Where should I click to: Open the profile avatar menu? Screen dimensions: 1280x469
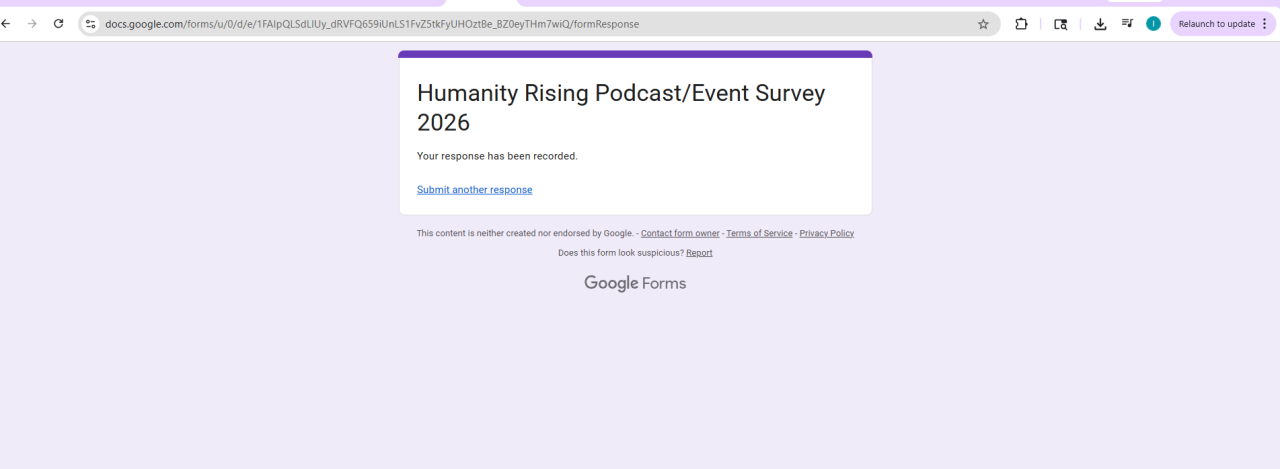[1153, 24]
